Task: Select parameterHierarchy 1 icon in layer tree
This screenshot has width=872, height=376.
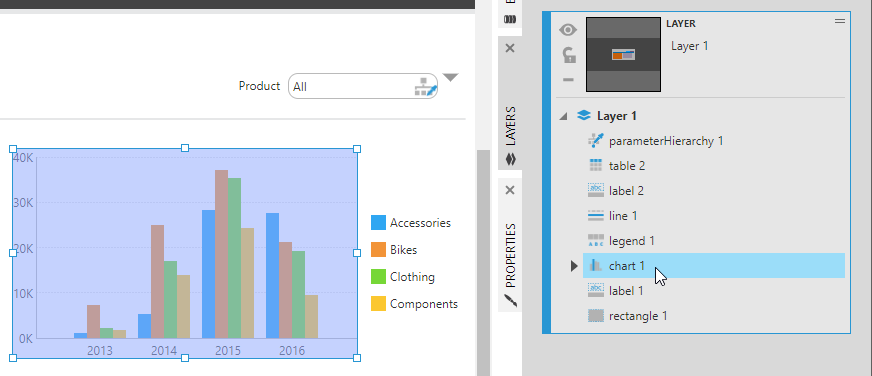Action: click(596, 141)
